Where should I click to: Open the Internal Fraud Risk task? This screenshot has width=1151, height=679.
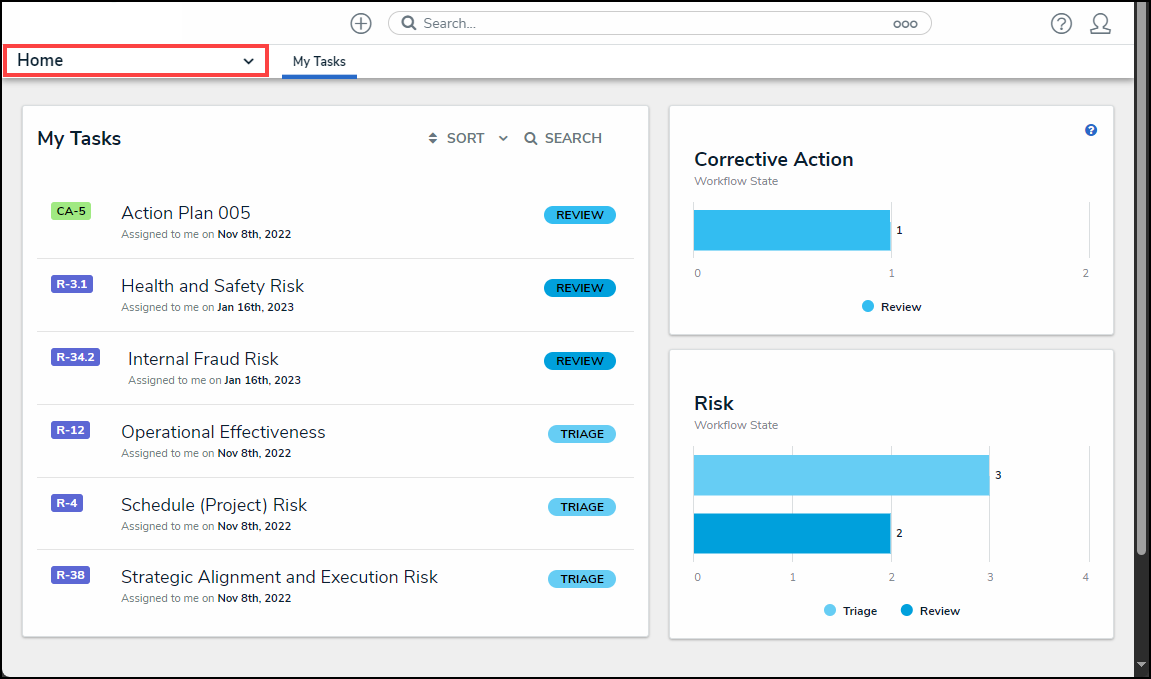(x=203, y=359)
